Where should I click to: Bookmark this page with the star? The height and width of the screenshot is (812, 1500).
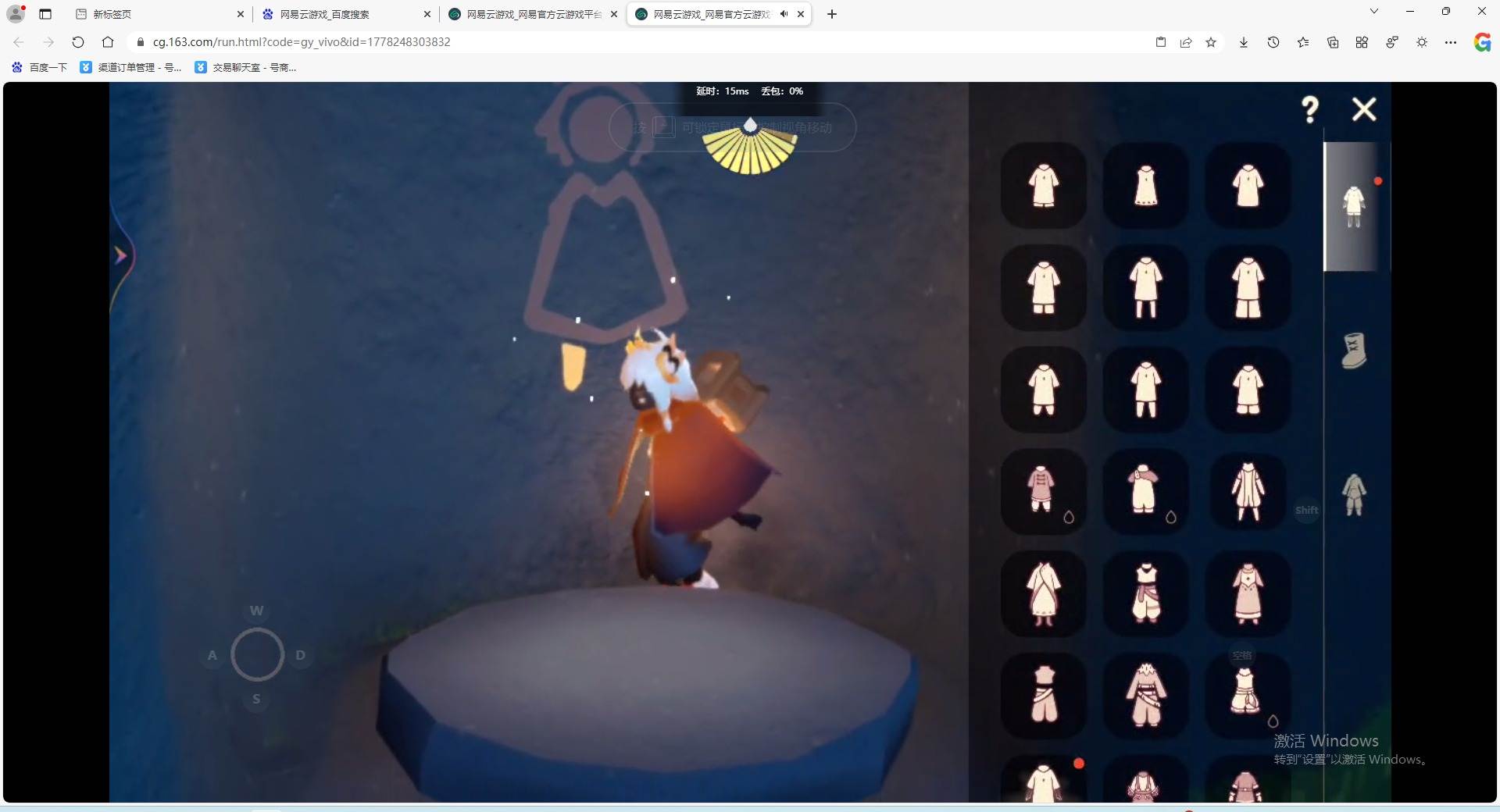click(1211, 42)
